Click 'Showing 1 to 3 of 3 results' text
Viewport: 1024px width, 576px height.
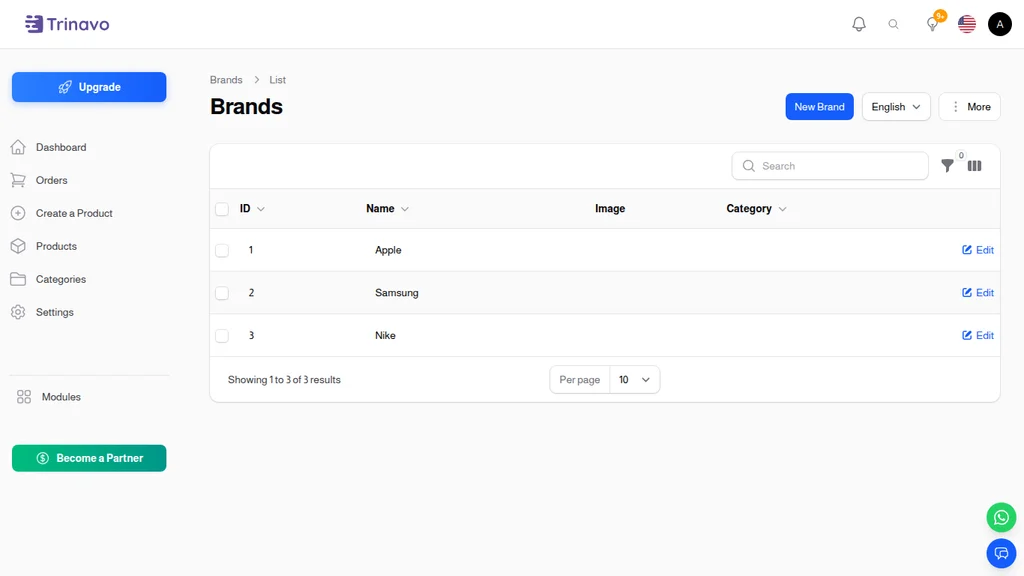284,379
